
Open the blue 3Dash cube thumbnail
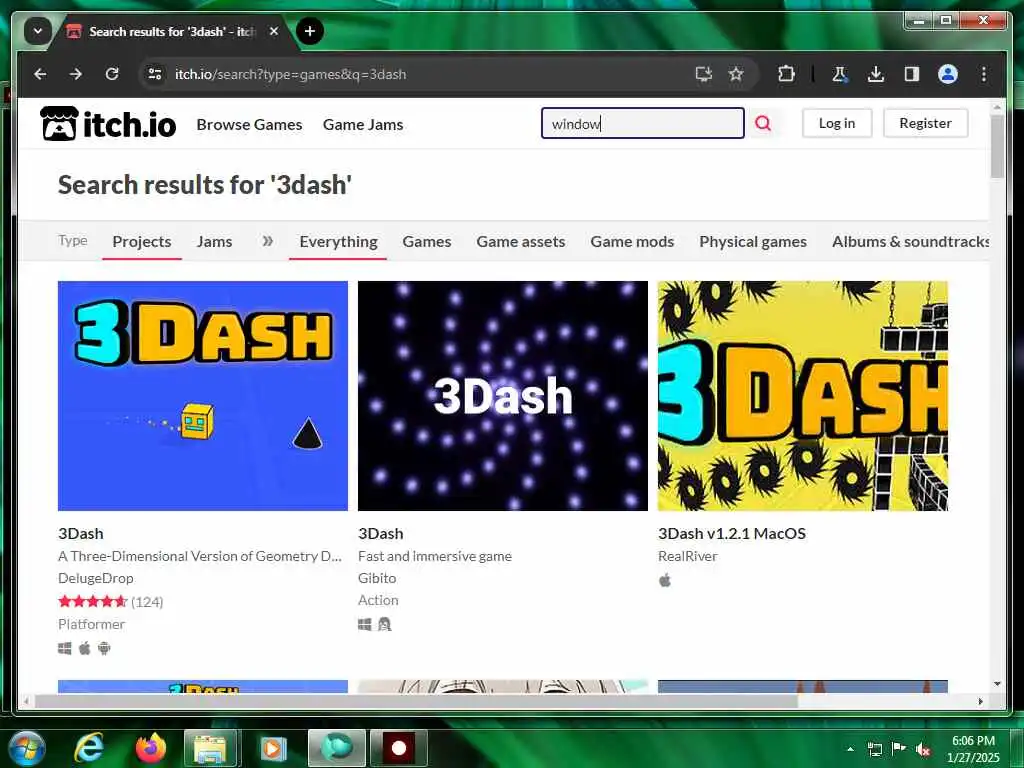[x=203, y=396]
